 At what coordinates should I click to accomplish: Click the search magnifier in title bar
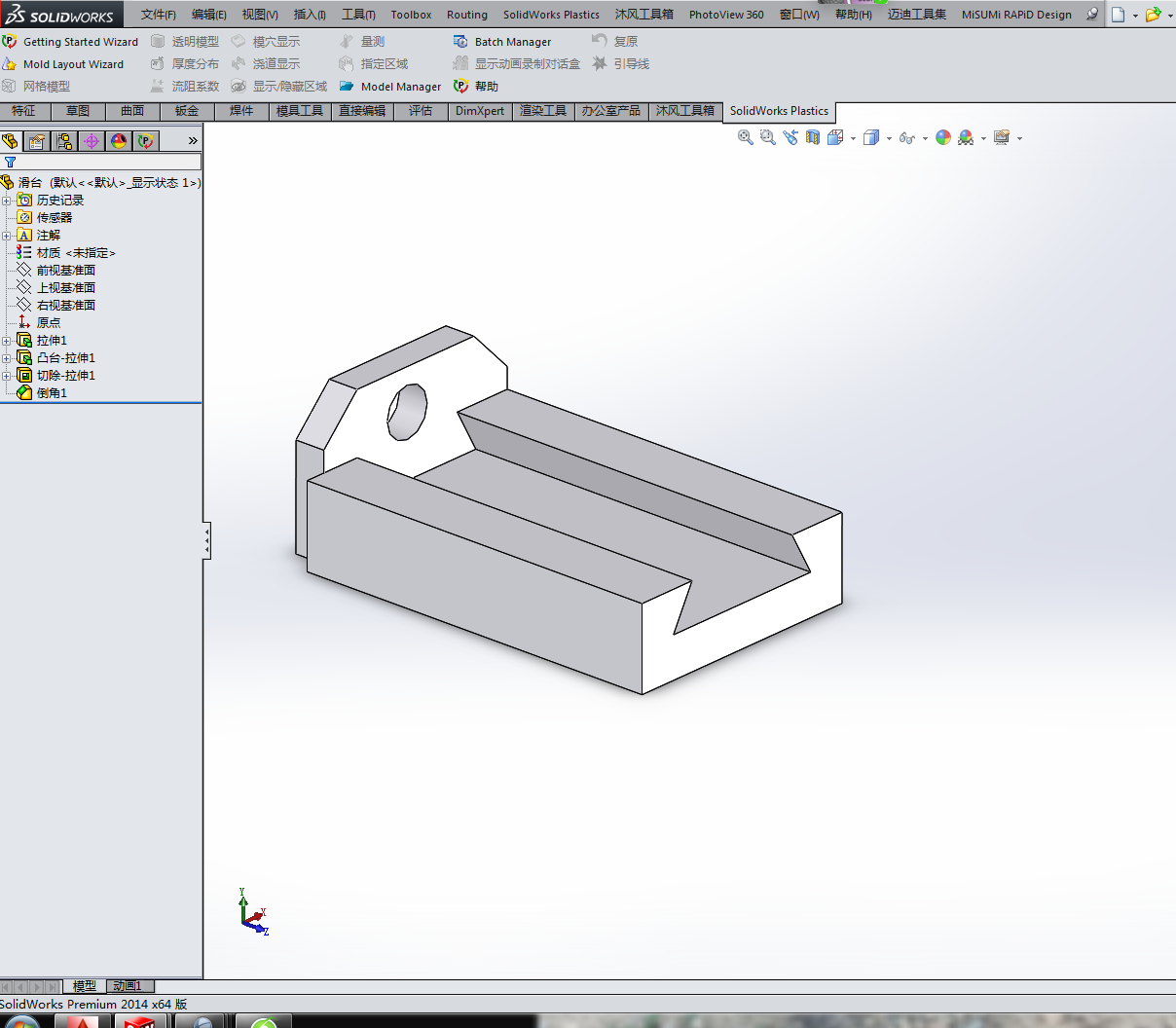click(x=1092, y=14)
